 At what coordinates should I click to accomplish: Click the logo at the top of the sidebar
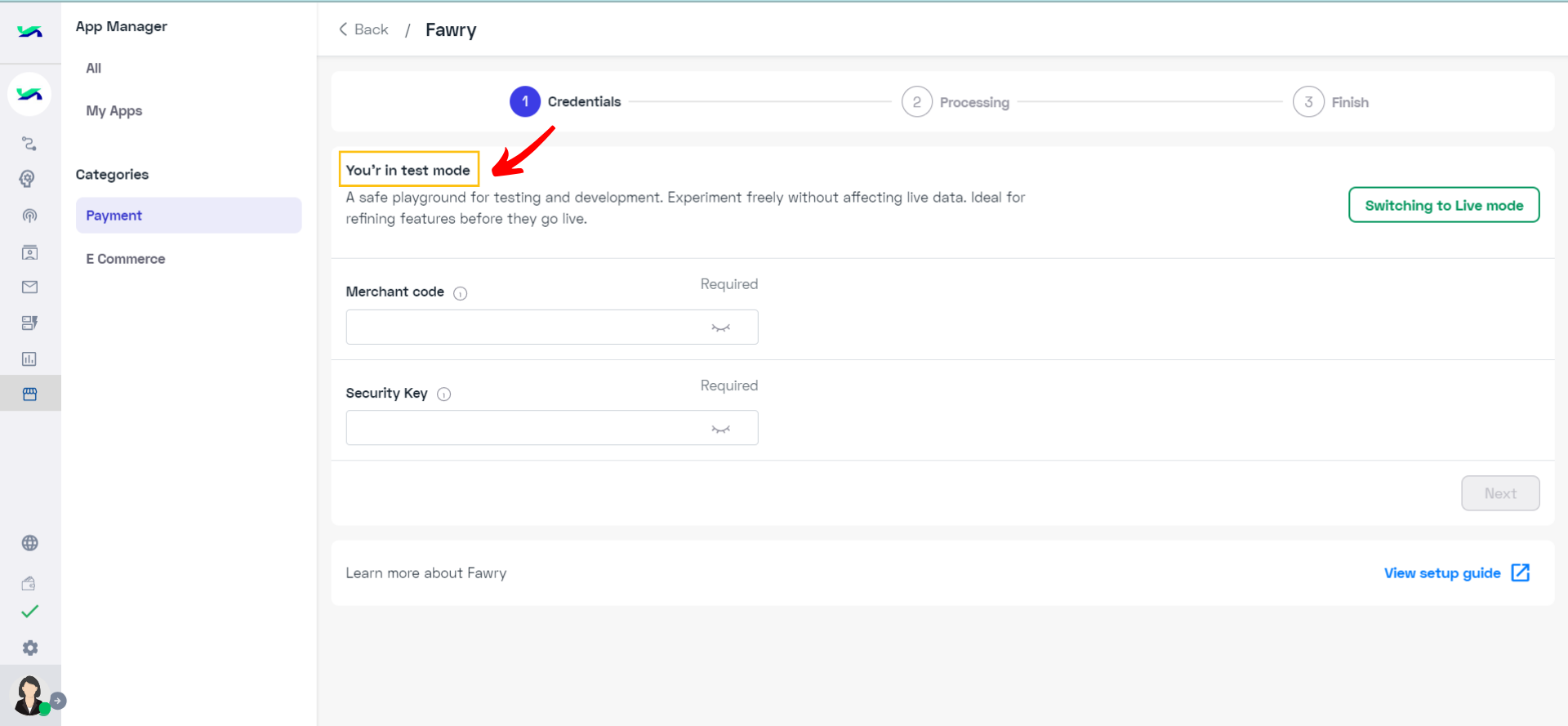click(x=30, y=32)
